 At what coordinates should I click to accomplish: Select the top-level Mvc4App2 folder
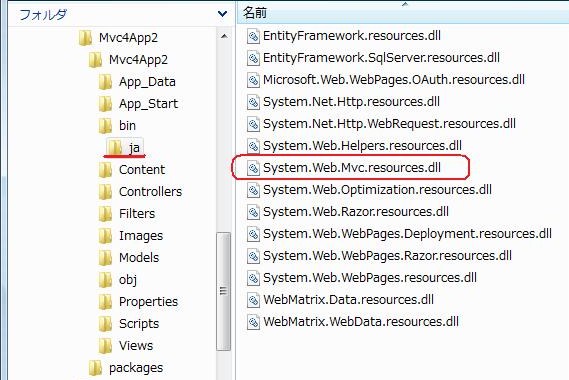(x=128, y=38)
